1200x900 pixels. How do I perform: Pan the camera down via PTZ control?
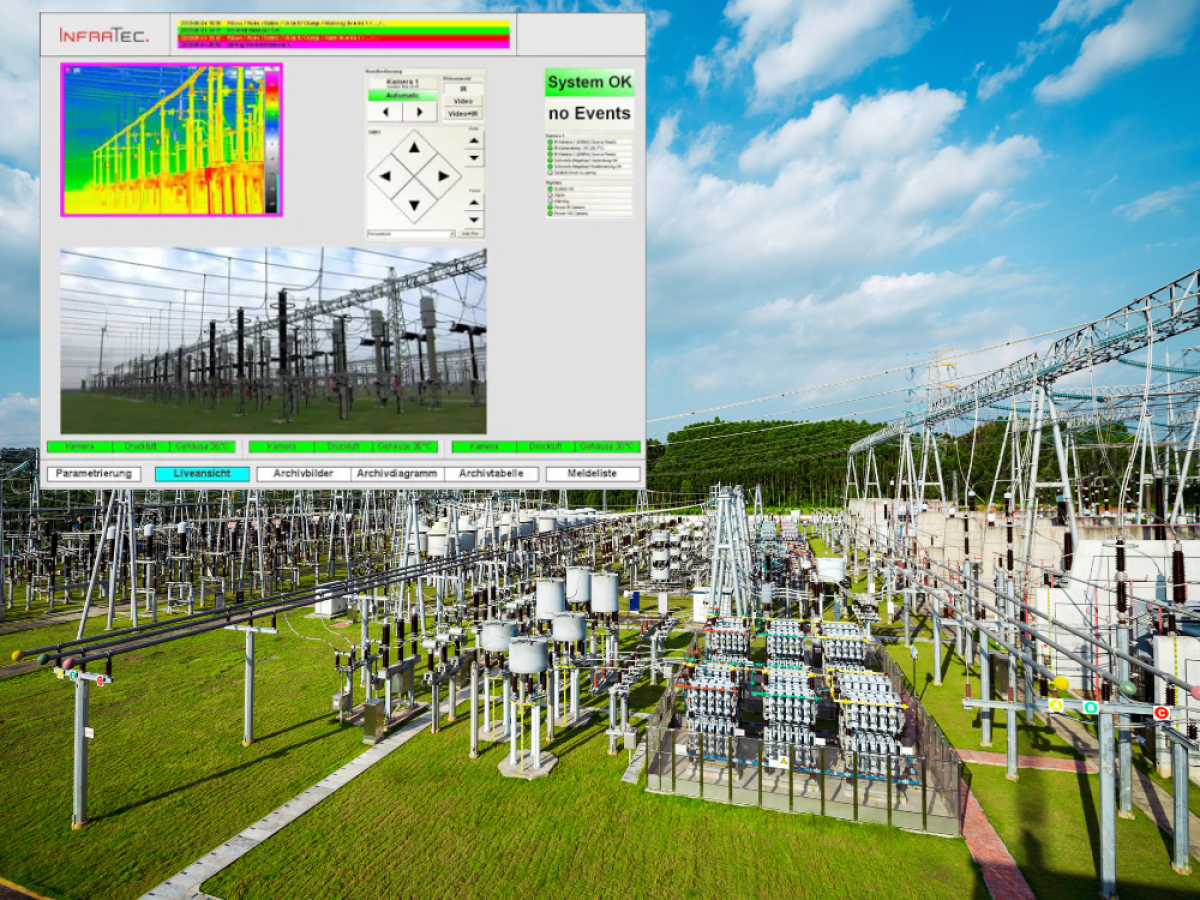(x=414, y=204)
